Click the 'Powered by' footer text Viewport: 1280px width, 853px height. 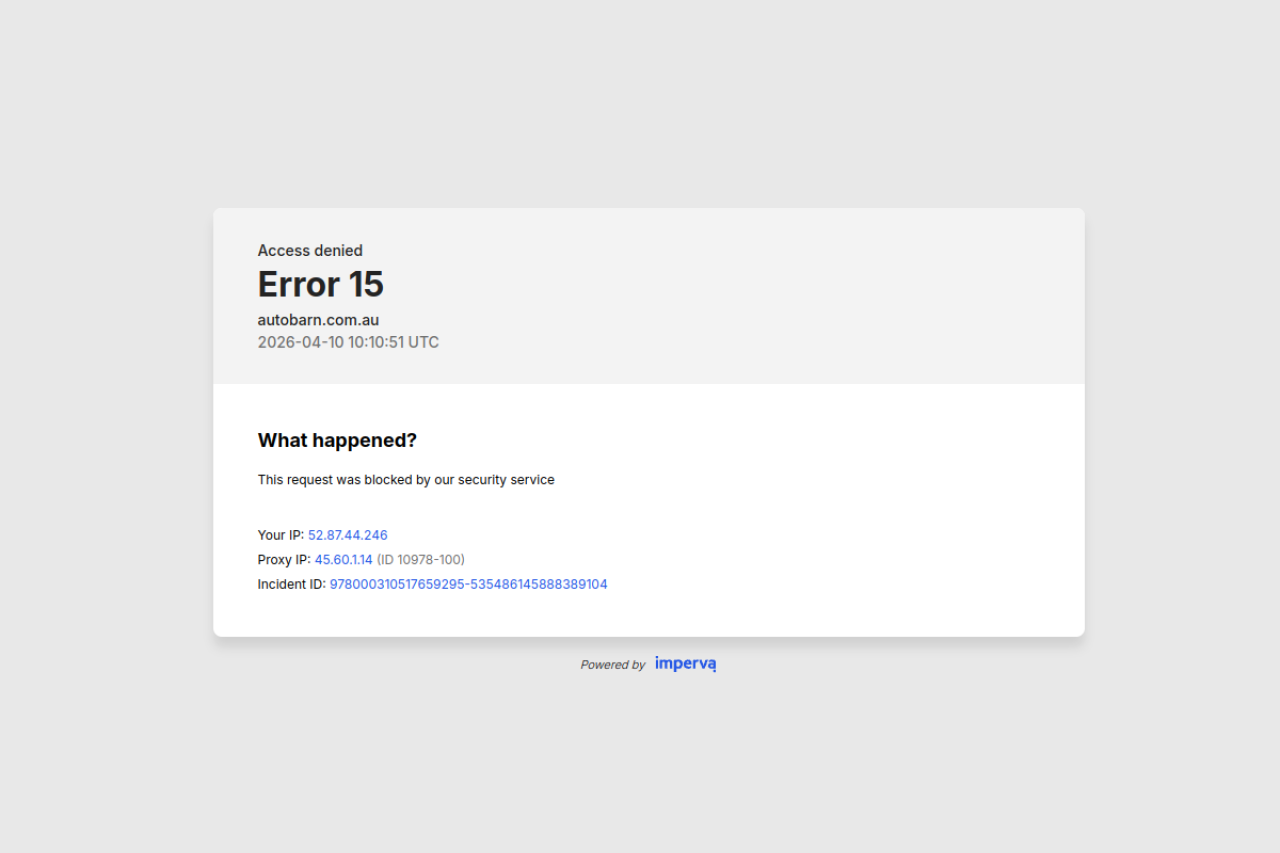coord(612,665)
